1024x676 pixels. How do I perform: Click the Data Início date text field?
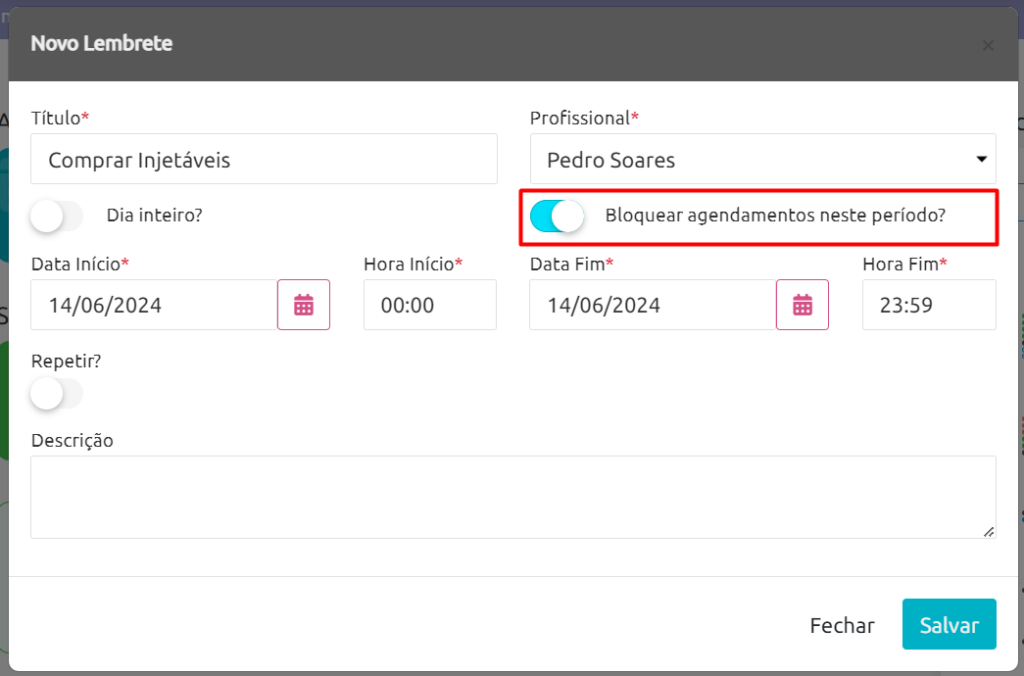point(154,304)
